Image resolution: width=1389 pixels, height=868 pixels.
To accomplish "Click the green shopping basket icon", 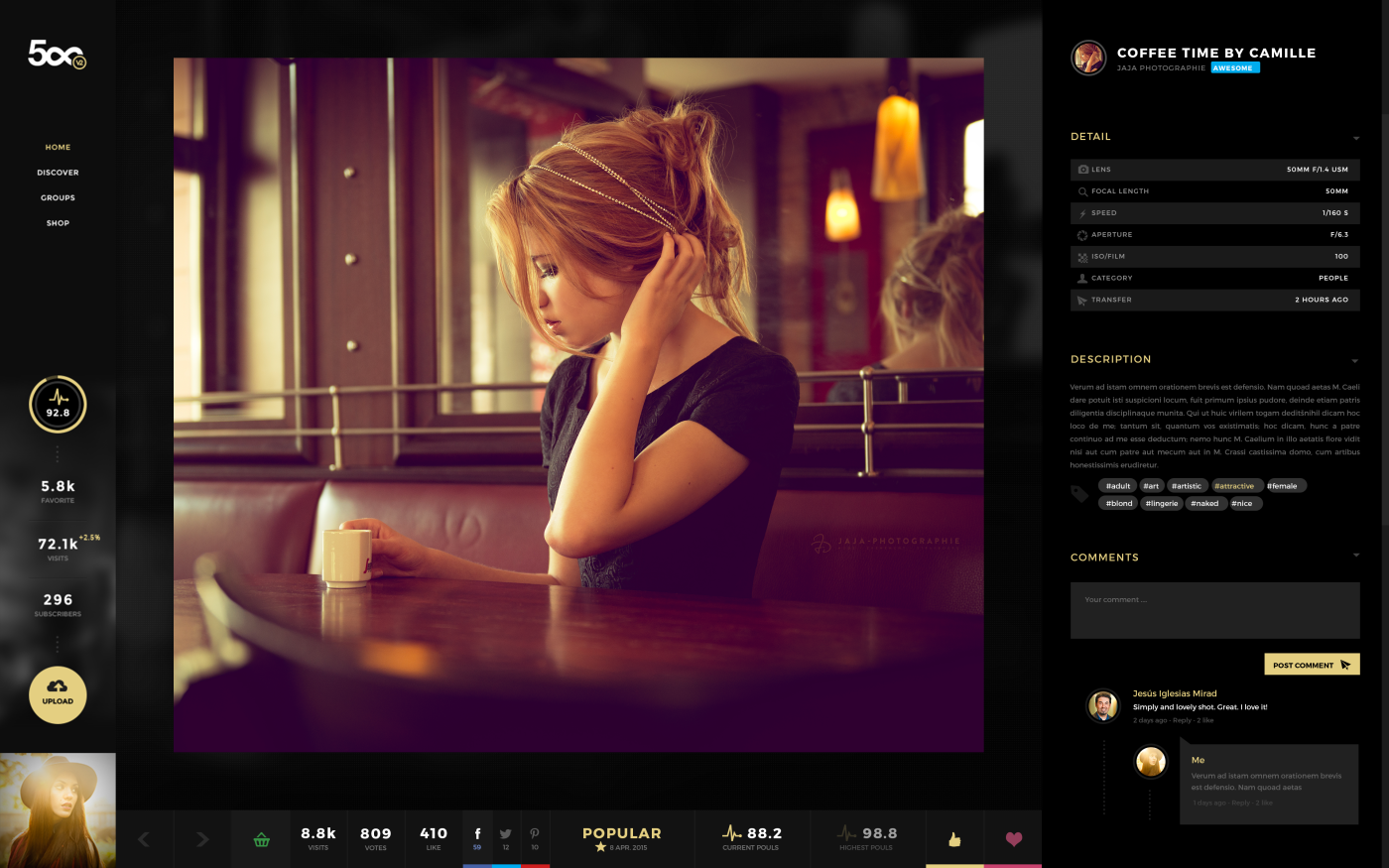I will click(x=261, y=839).
